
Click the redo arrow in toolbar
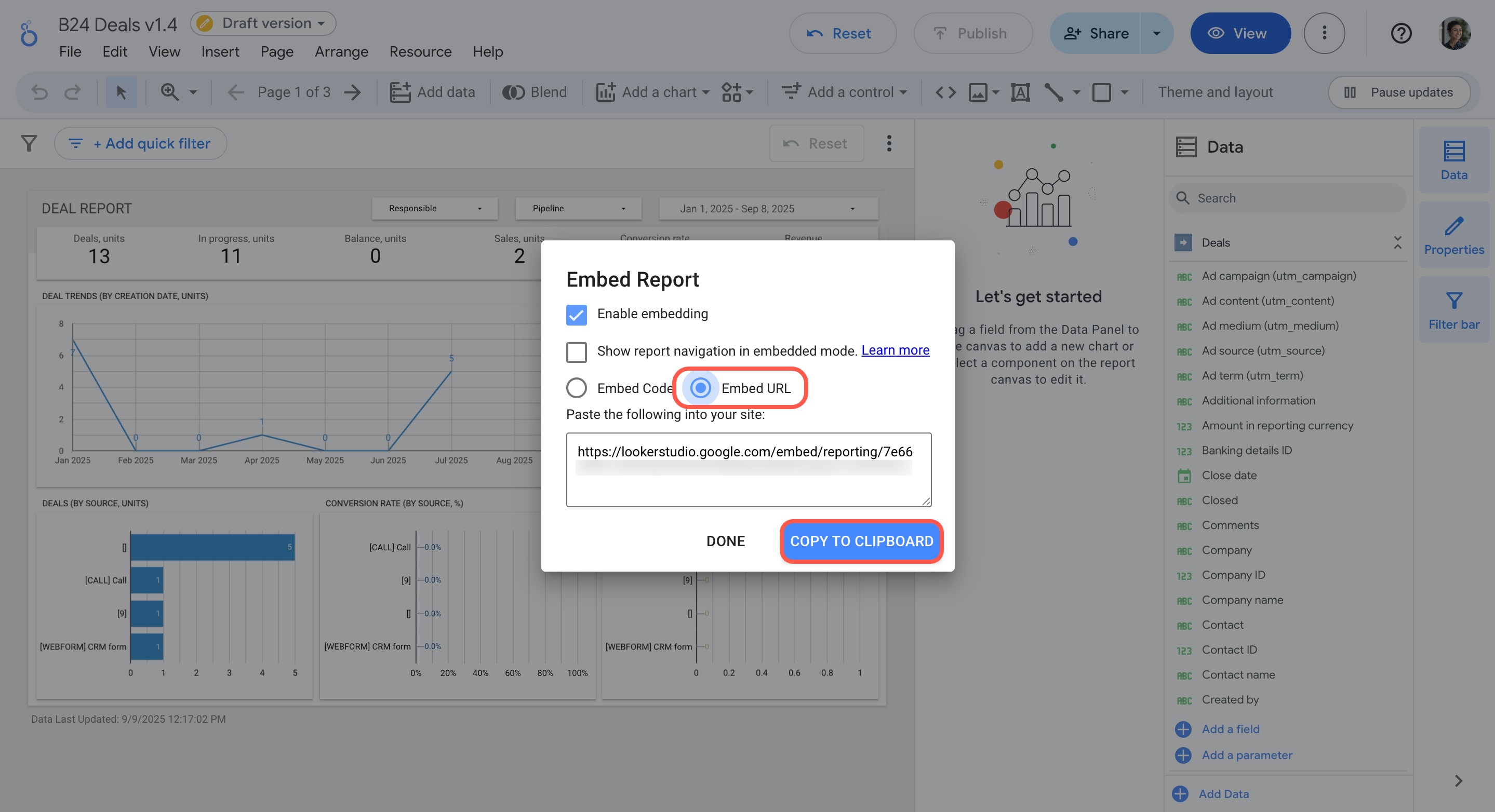(72, 92)
